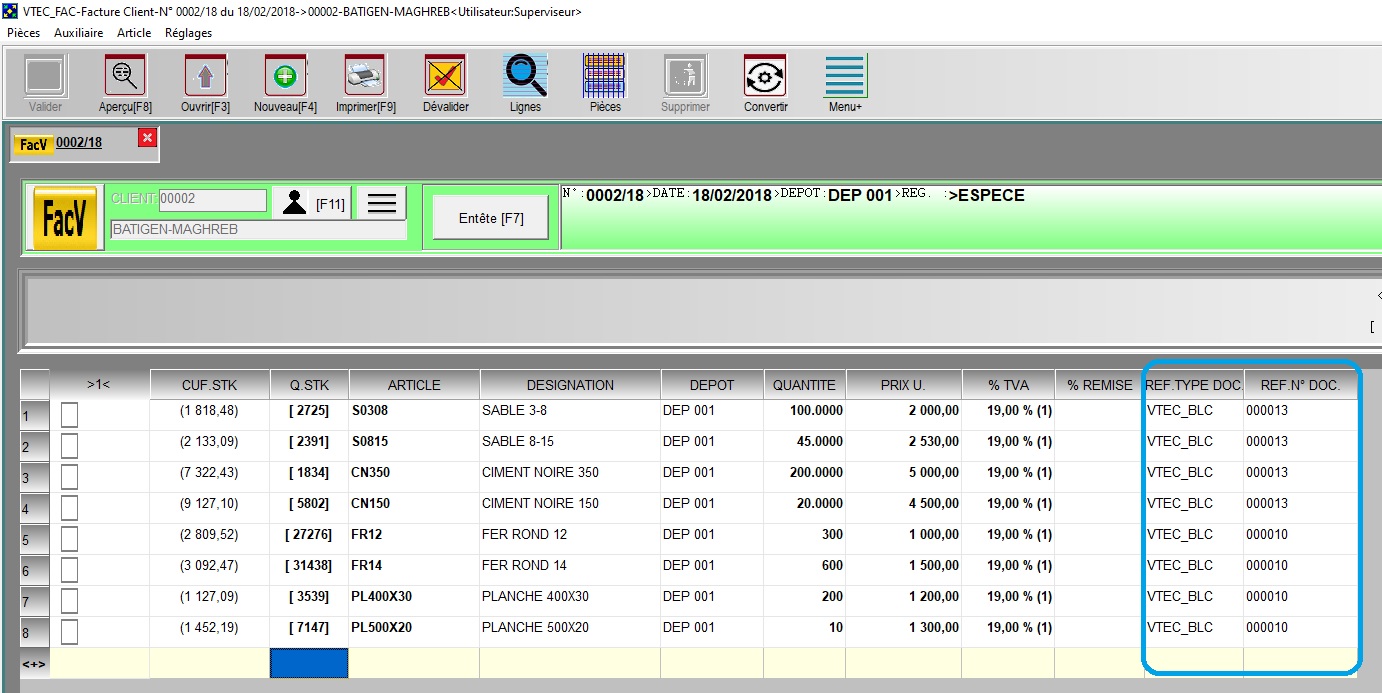Screen dimensions: 1382x693
Task: Click the hamburger lines button
Action: point(381,203)
